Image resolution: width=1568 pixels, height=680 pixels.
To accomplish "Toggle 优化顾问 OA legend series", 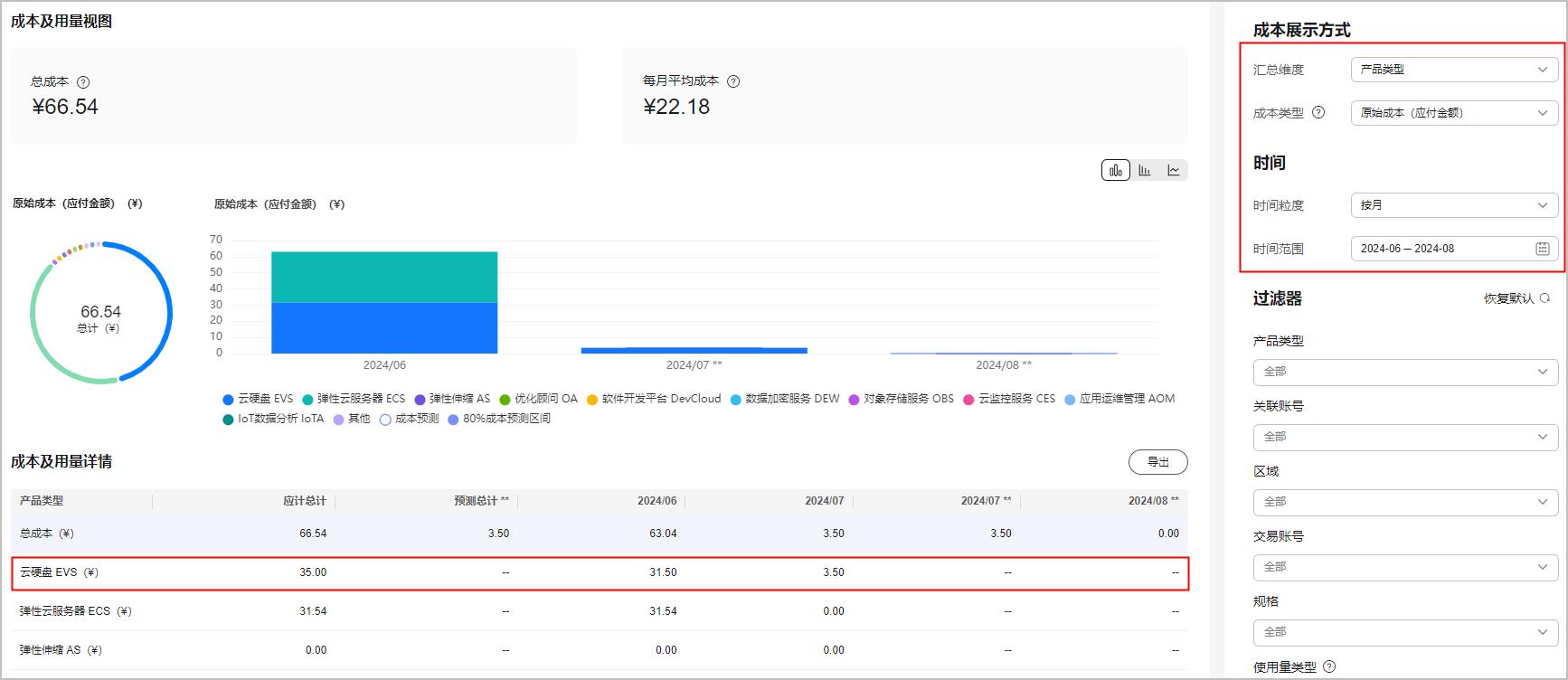I will 538,399.
